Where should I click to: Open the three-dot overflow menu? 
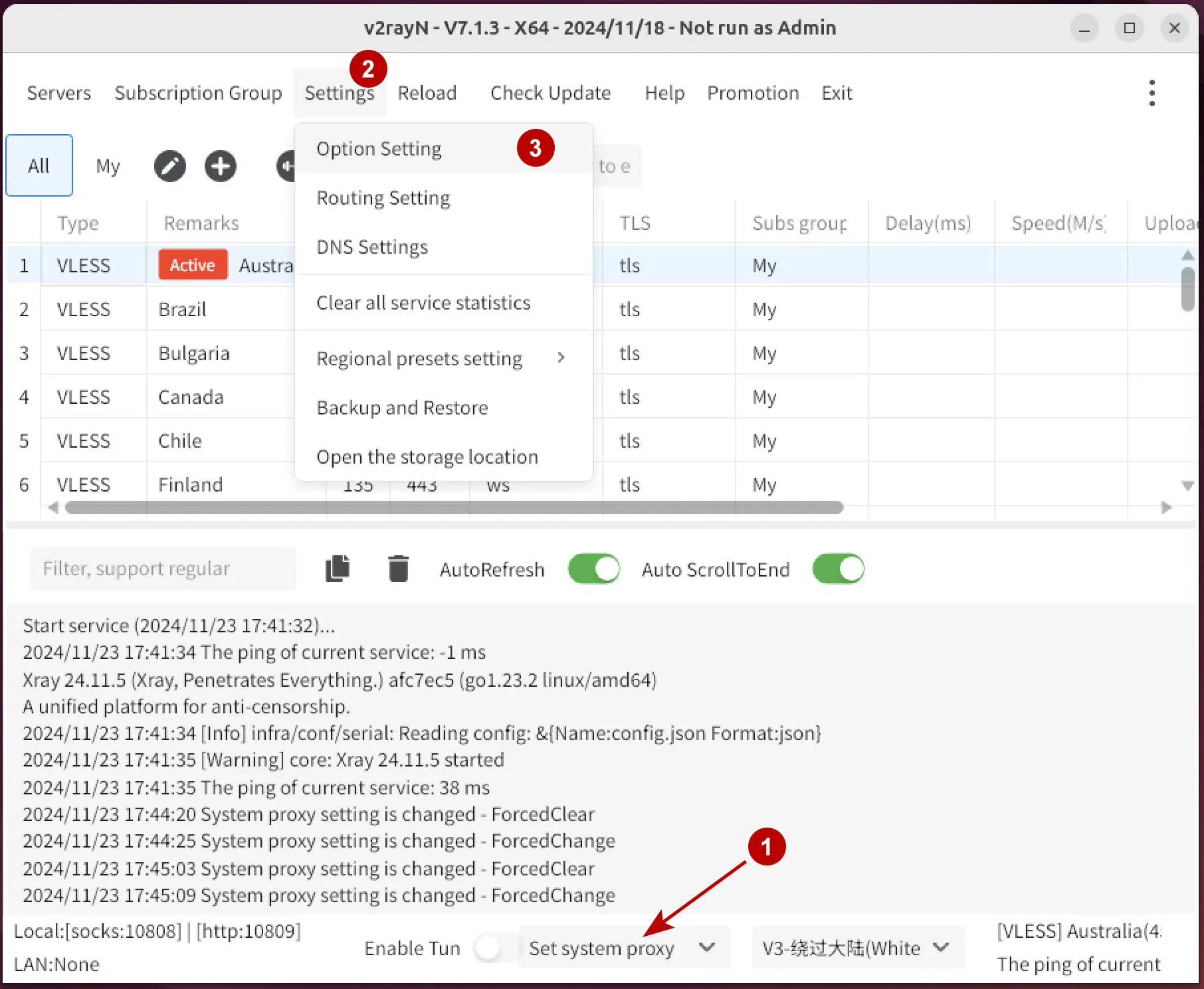tap(1152, 93)
